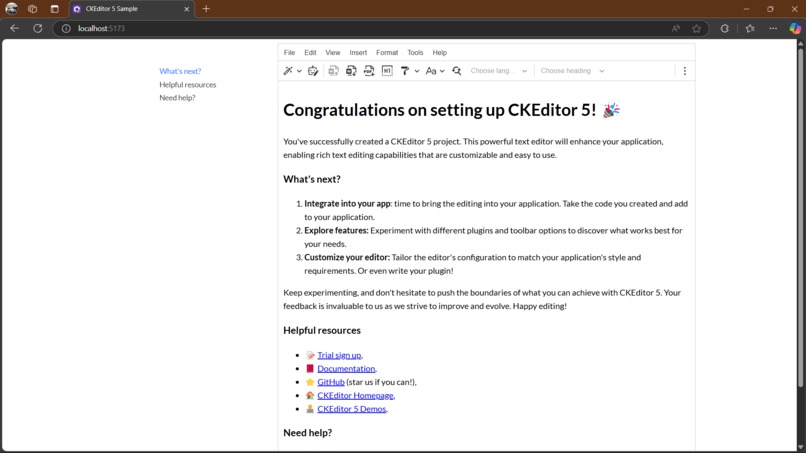The height and width of the screenshot is (453, 806).
Task: Click the Need help? heading in editor
Action: [x=307, y=433]
